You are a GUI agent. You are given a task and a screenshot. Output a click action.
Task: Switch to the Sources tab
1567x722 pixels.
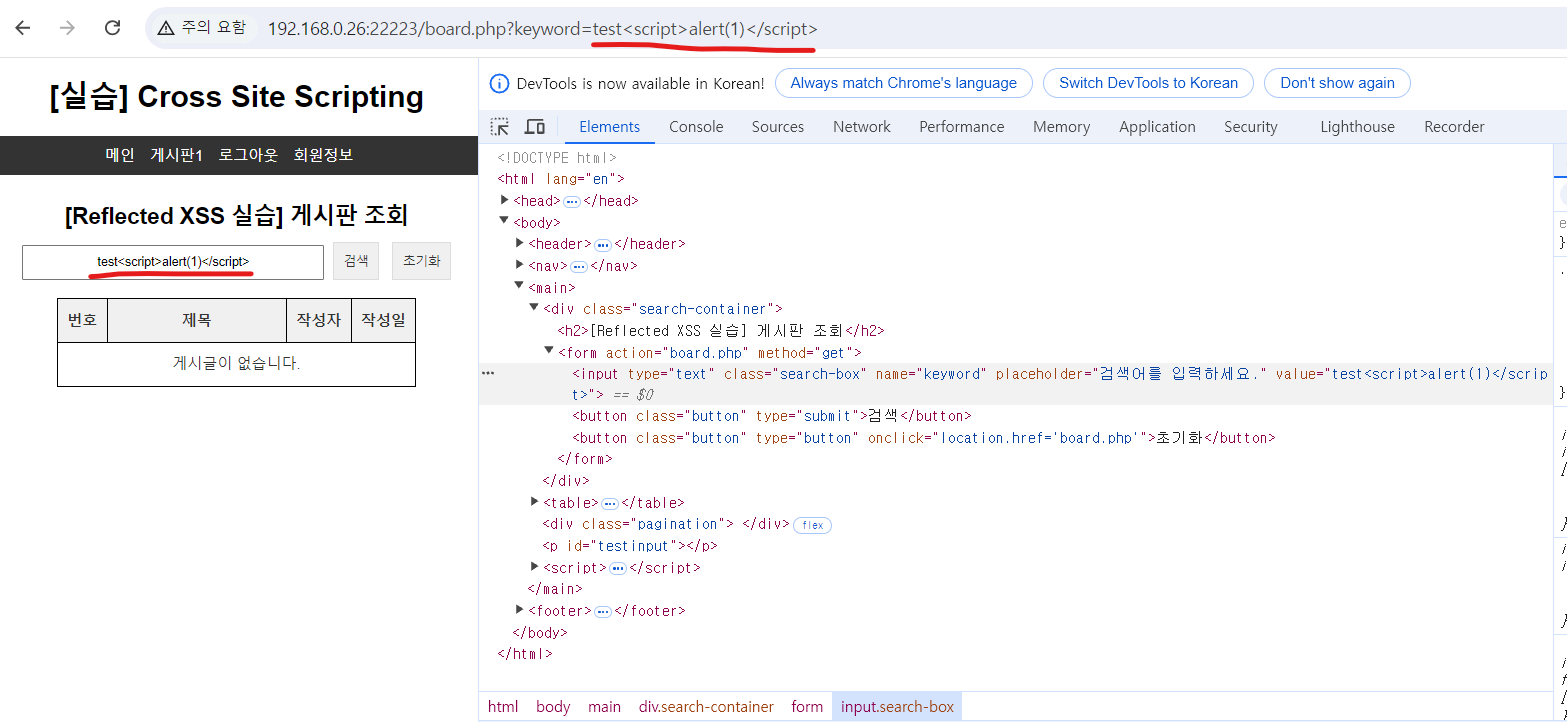pyautogui.click(x=778, y=127)
